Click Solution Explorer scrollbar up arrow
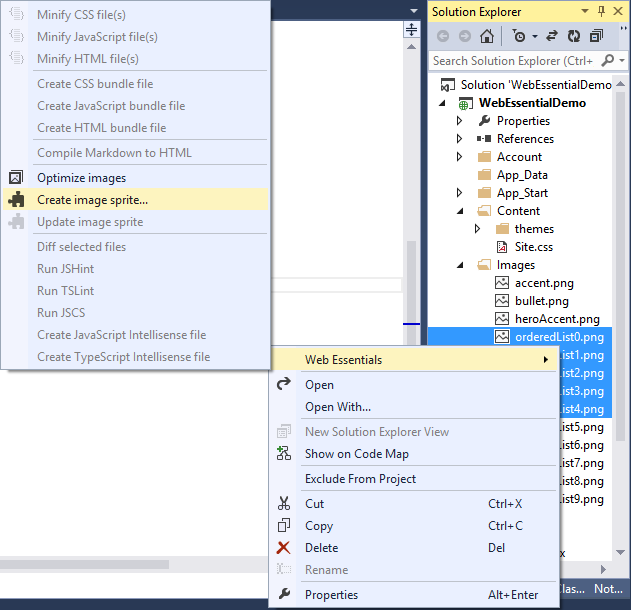The height and width of the screenshot is (610, 631). tap(620, 84)
